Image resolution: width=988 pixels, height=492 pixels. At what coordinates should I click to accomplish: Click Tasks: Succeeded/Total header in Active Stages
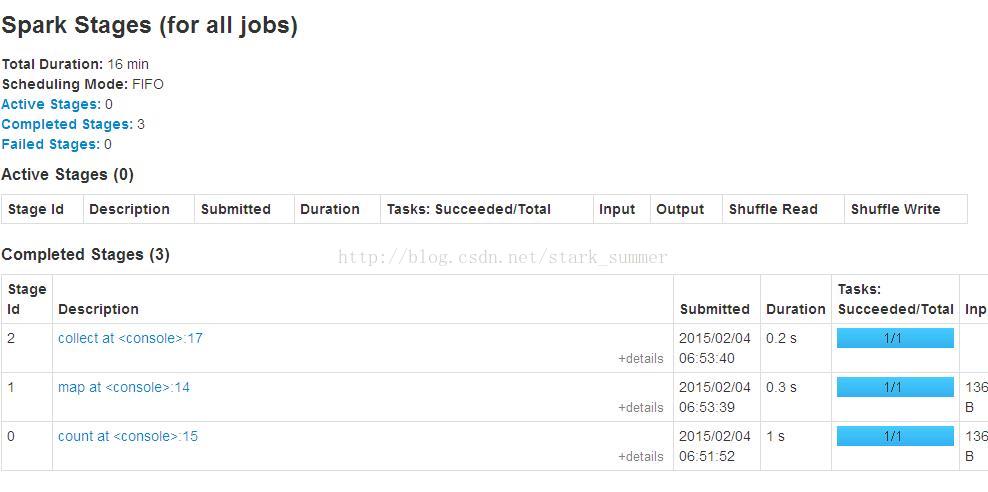pyautogui.click(x=469, y=210)
